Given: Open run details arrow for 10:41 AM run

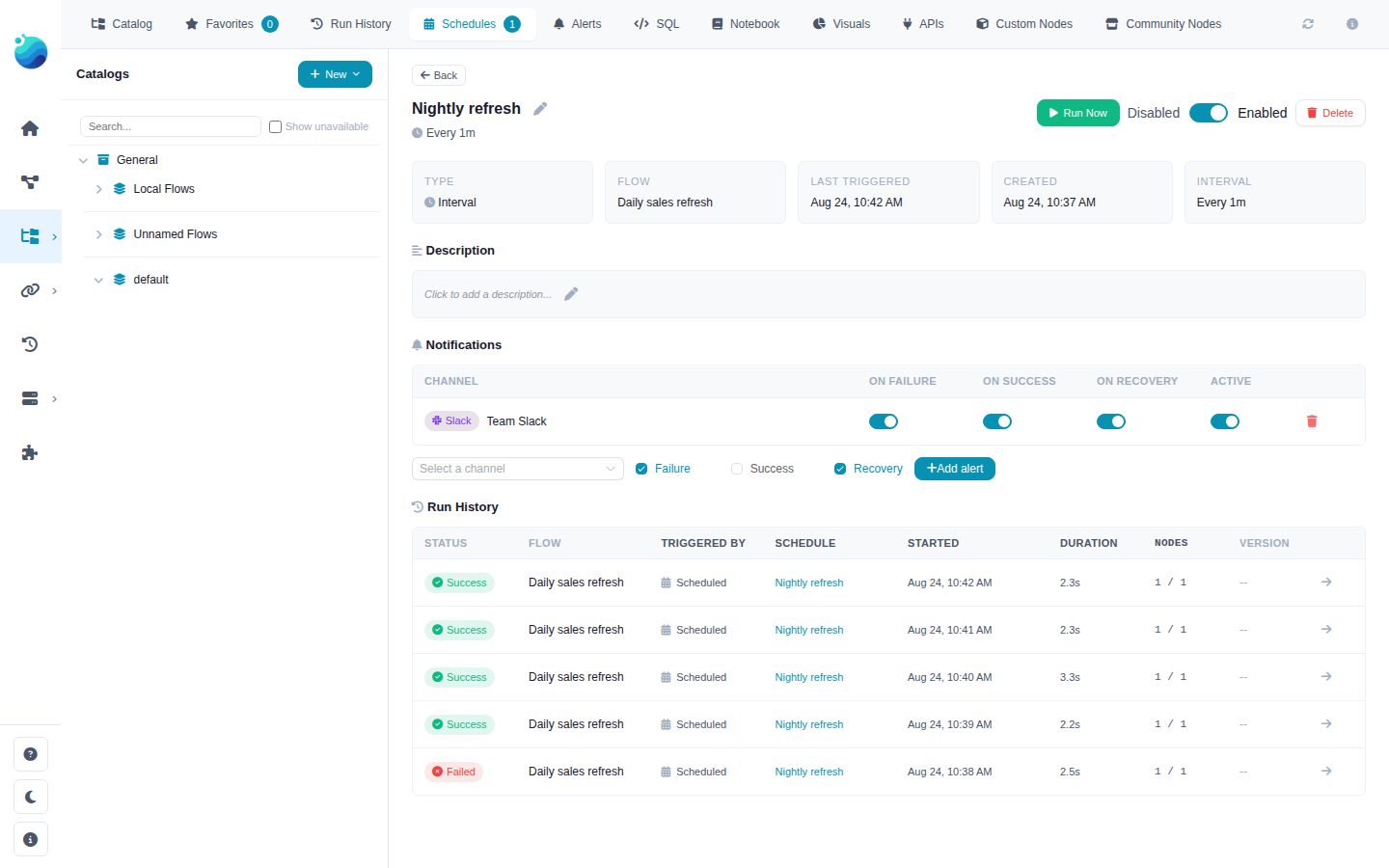Looking at the screenshot, I should (1326, 630).
